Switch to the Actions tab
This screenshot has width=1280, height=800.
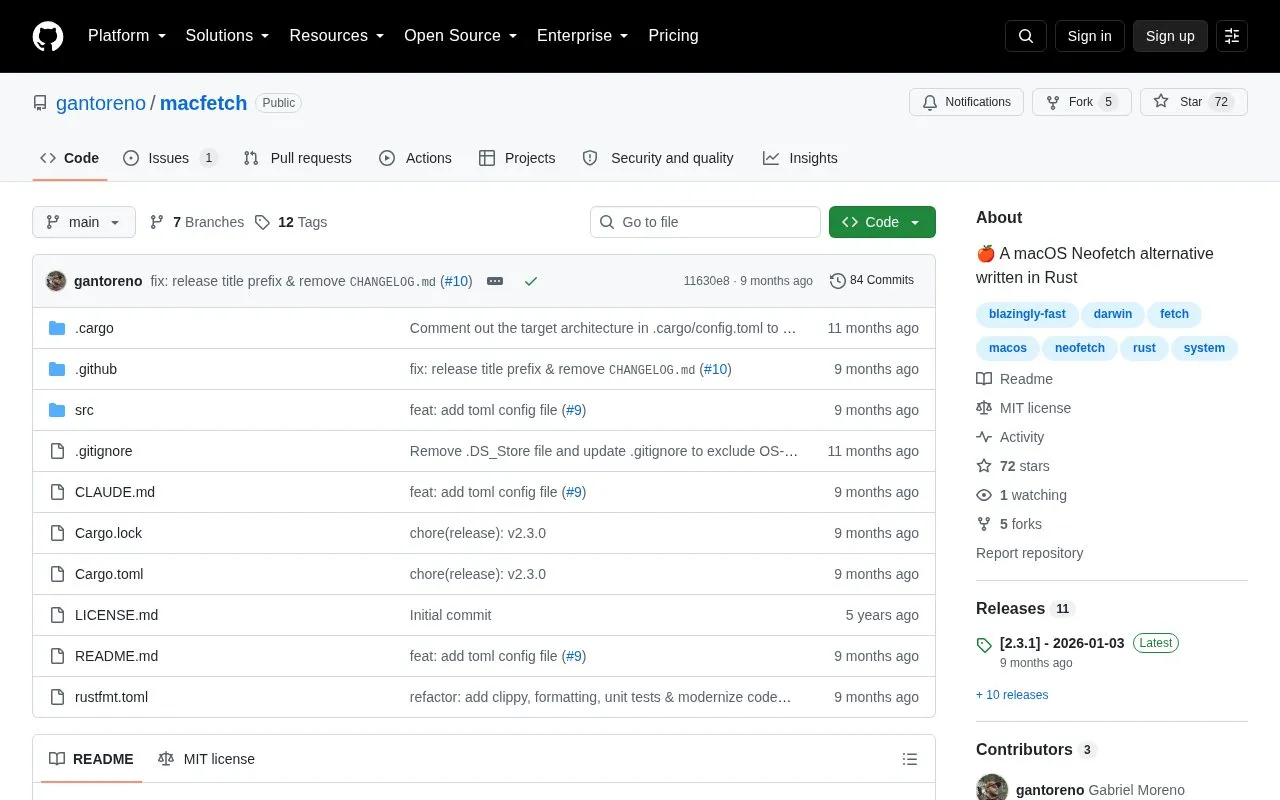pos(415,158)
